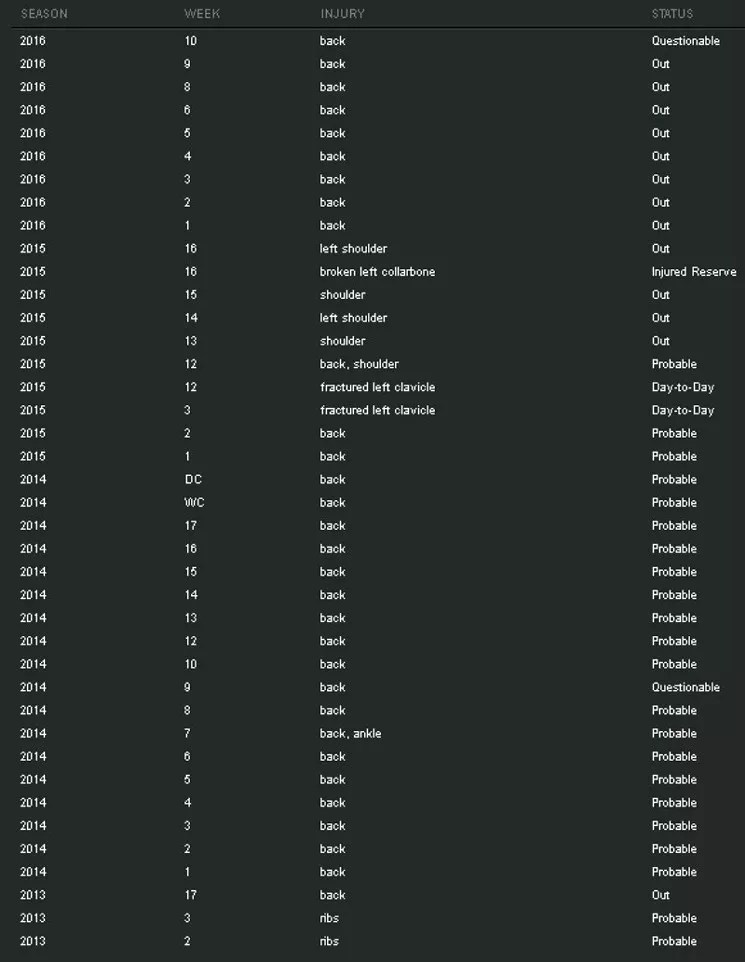The height and width of the screenshot is (962, 745).
Task: Select the 'Injured Reserve' status cell
Action: (694, 272)
